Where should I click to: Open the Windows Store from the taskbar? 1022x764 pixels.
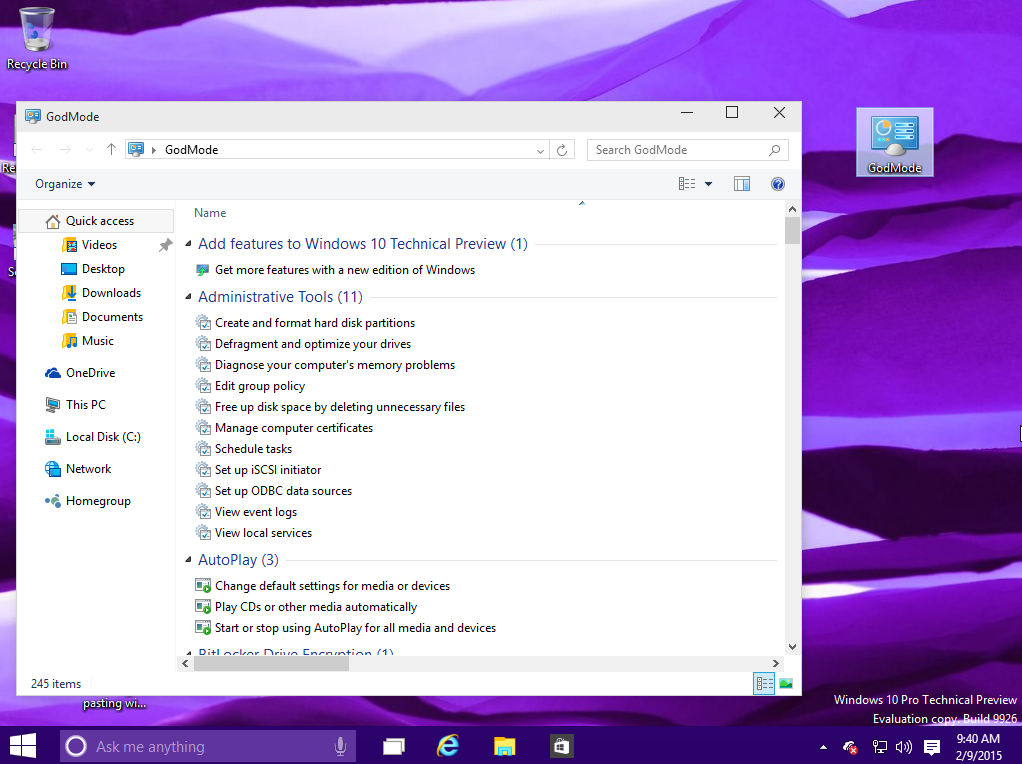560,745
